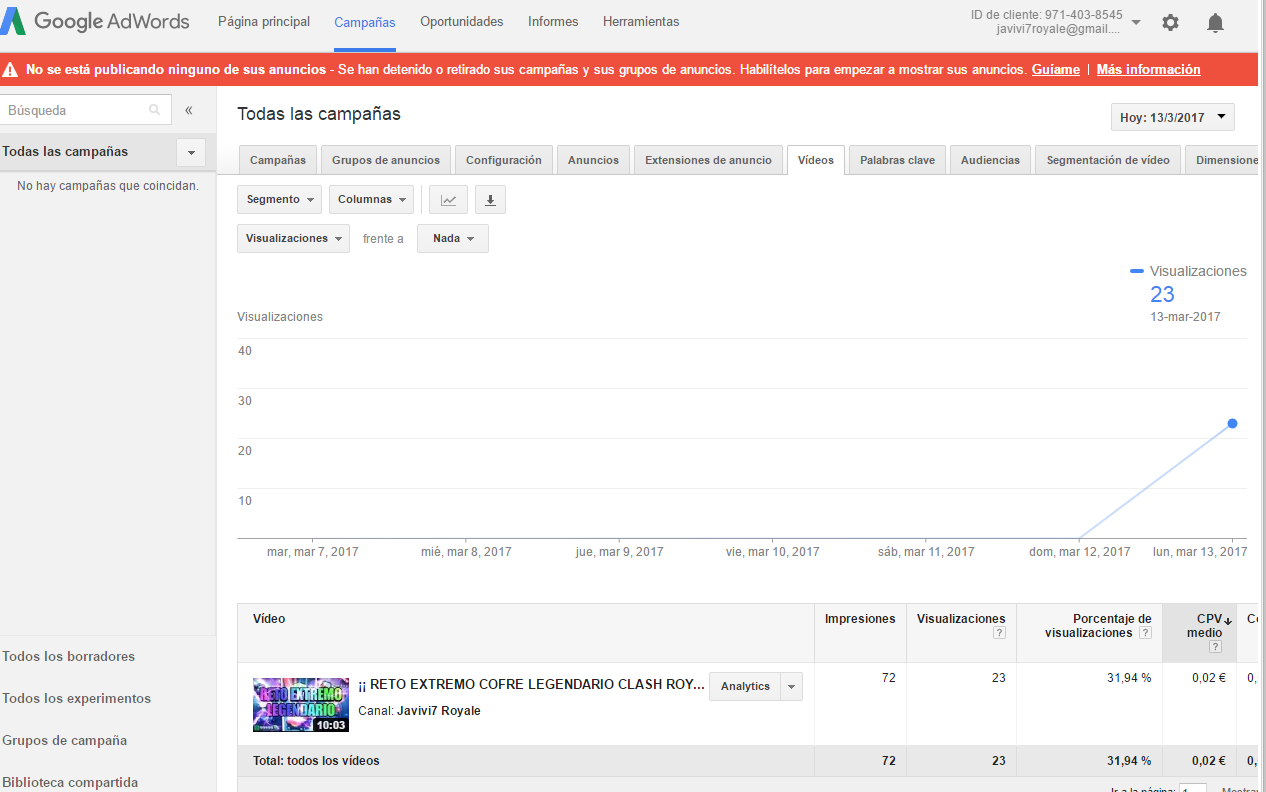Image resolution: width=1266 pixels, height=792 pixels.
Task: Switch to the Anuncios tab
Action: point(594,160)
